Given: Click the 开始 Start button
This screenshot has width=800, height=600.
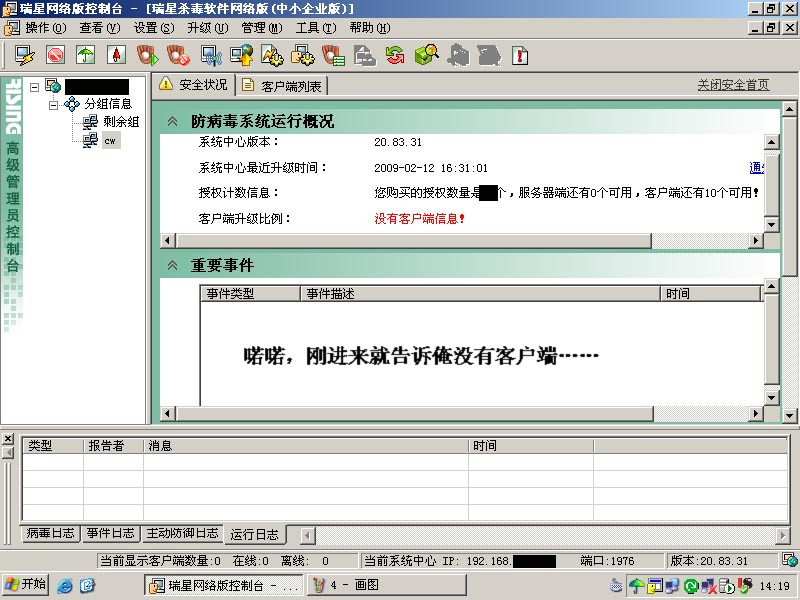Looking at the screenshot, I should (x=25, y=584).
